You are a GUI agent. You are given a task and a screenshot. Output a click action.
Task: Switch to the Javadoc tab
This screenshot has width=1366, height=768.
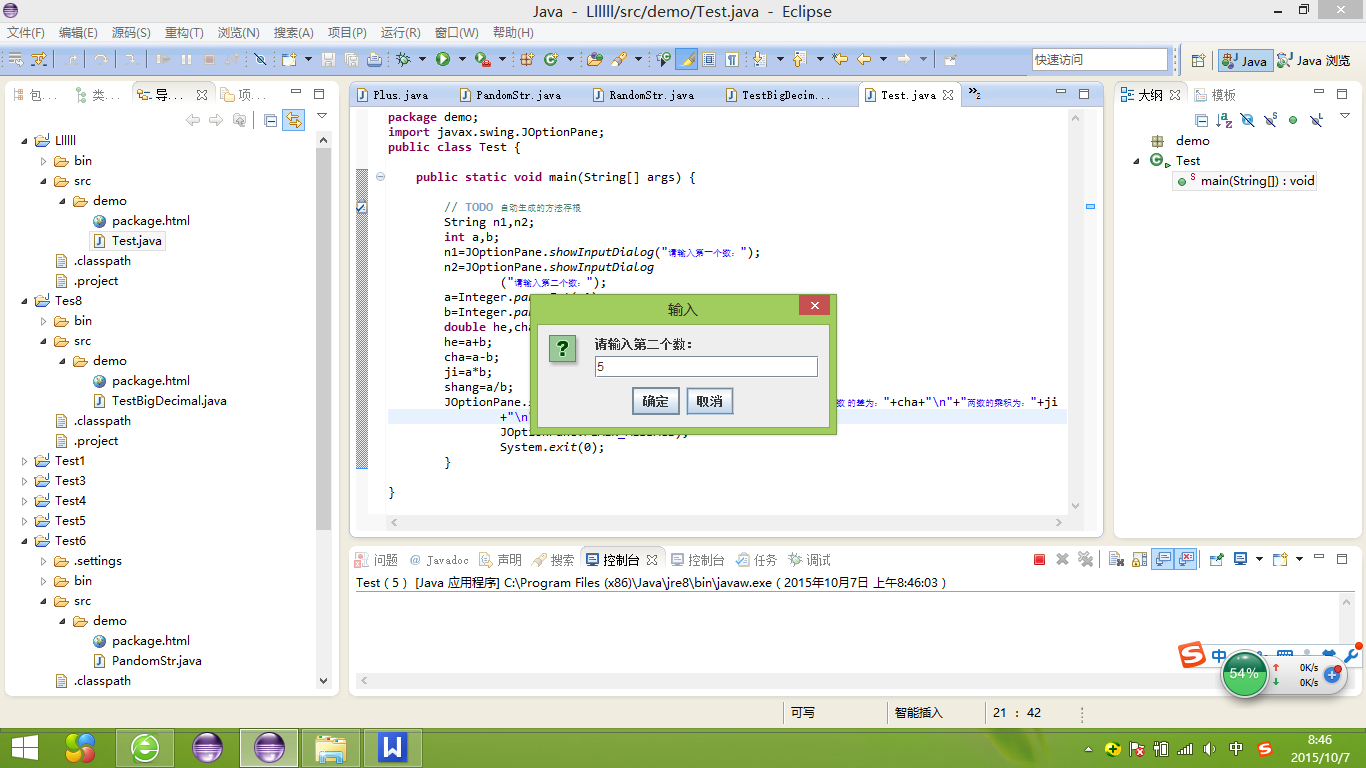[x=439, y=560]
